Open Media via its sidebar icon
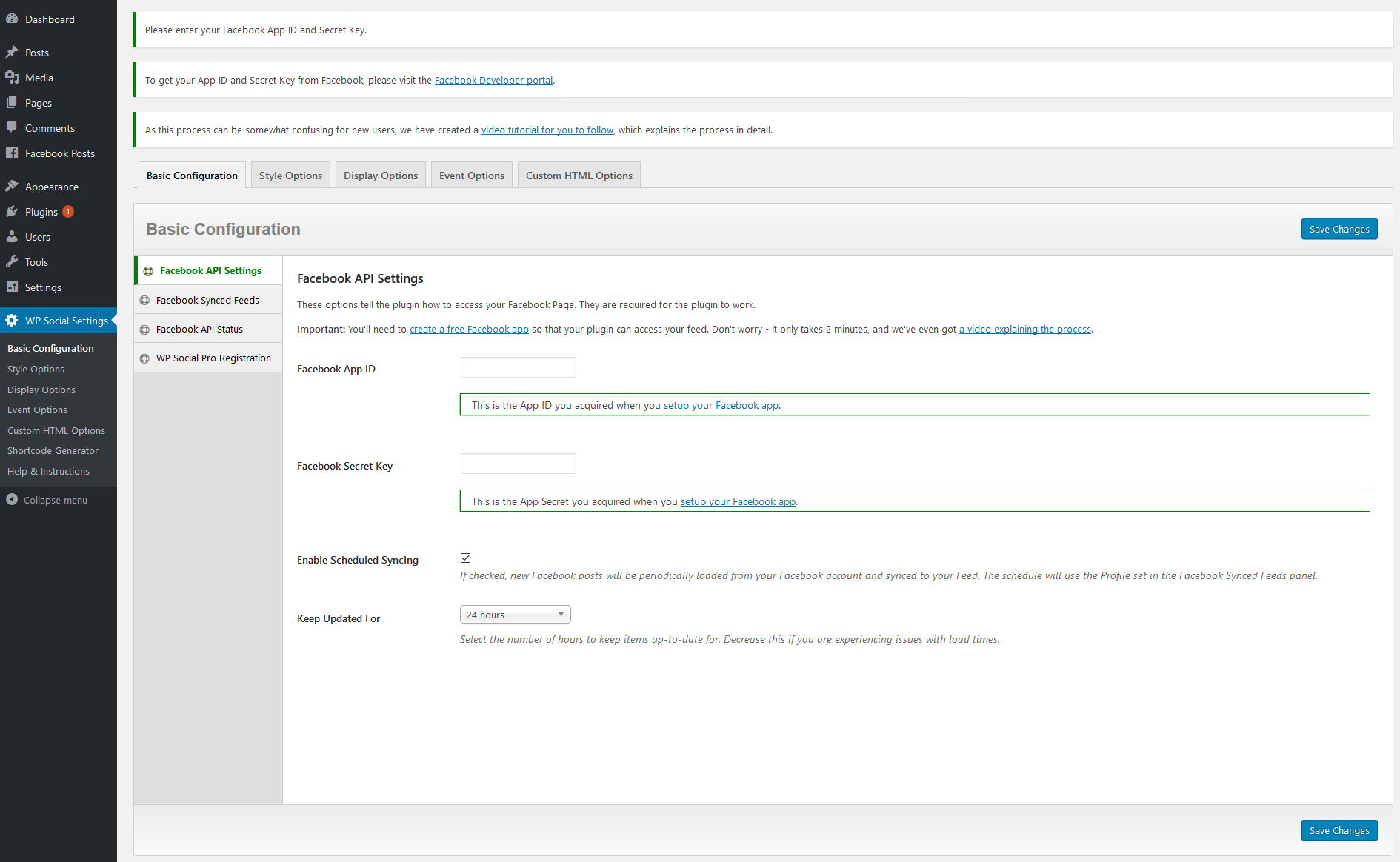This screenshot has height=862, width=1400. coord(12,78)
